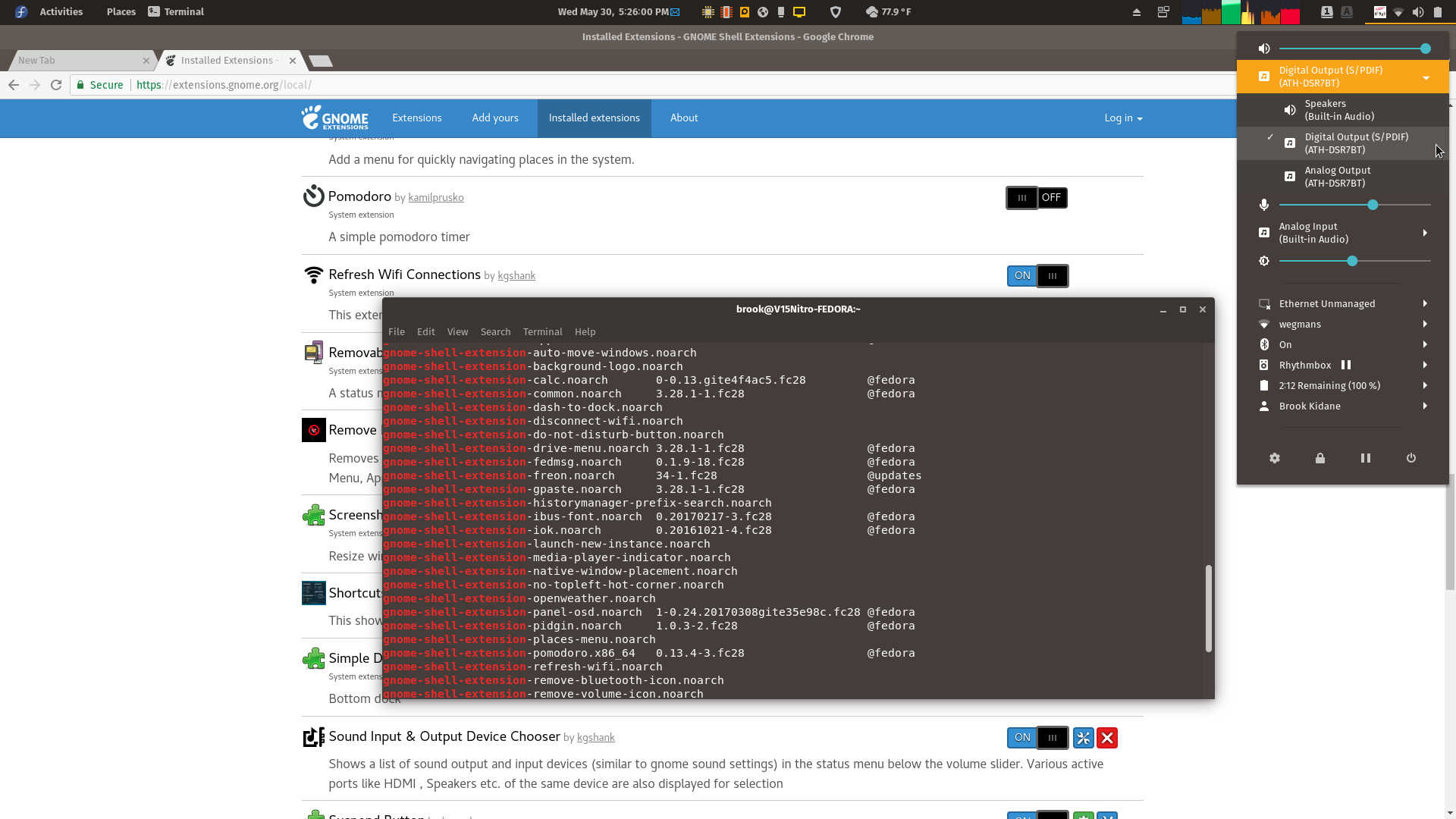
Task: Open the terminal File menu
Action: pos(397,331)
